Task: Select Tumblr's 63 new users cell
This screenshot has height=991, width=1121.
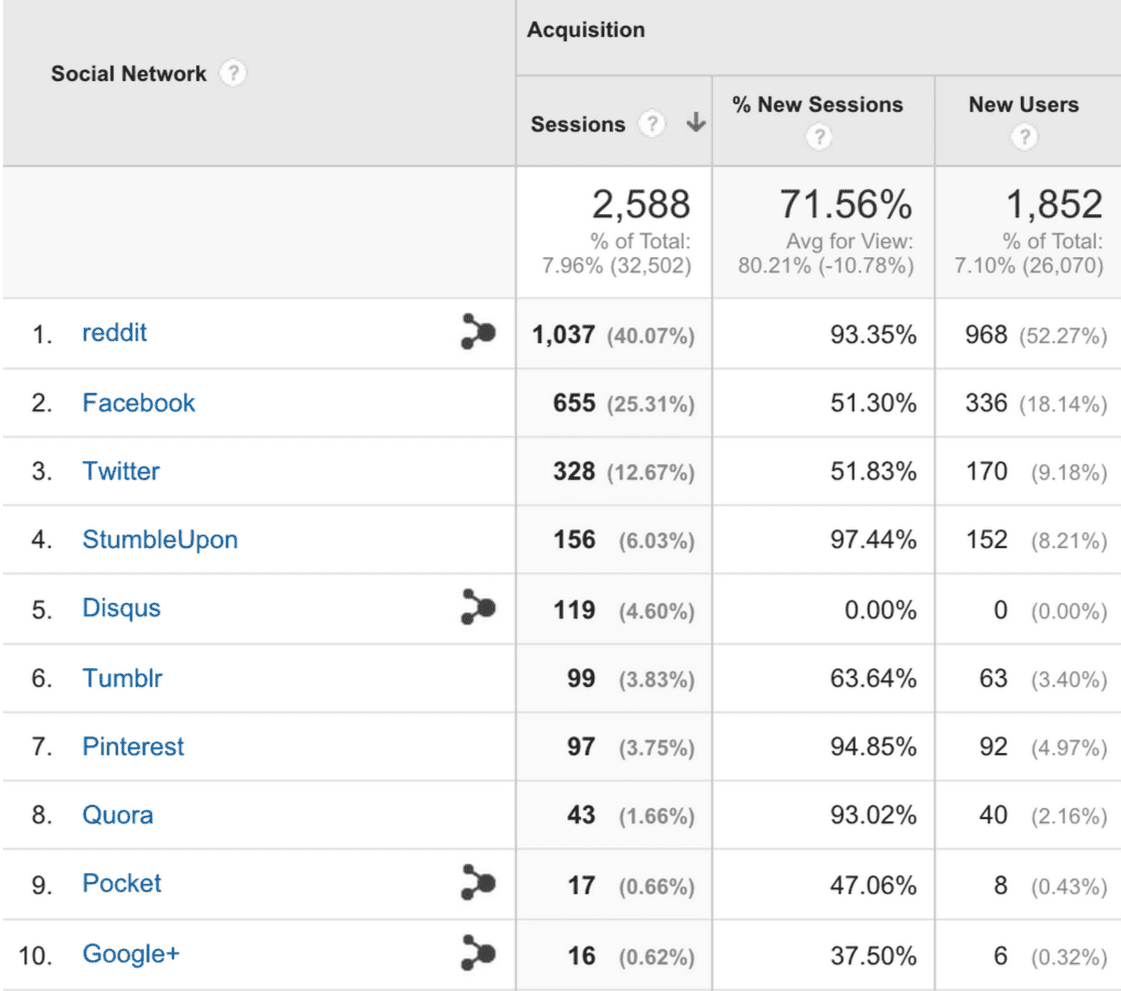Action: tap(1028, 678)
